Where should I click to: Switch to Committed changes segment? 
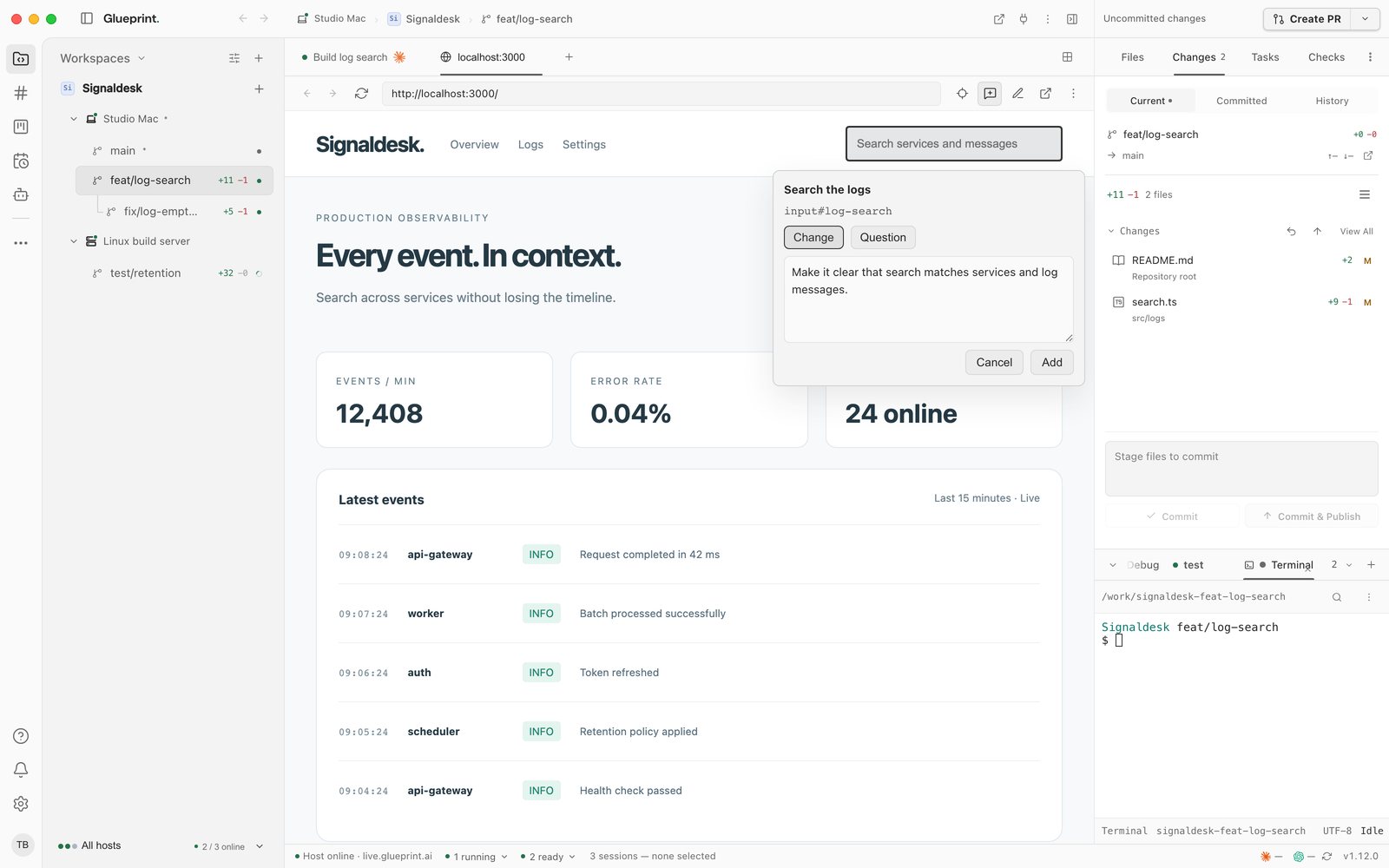point(1241,101)
